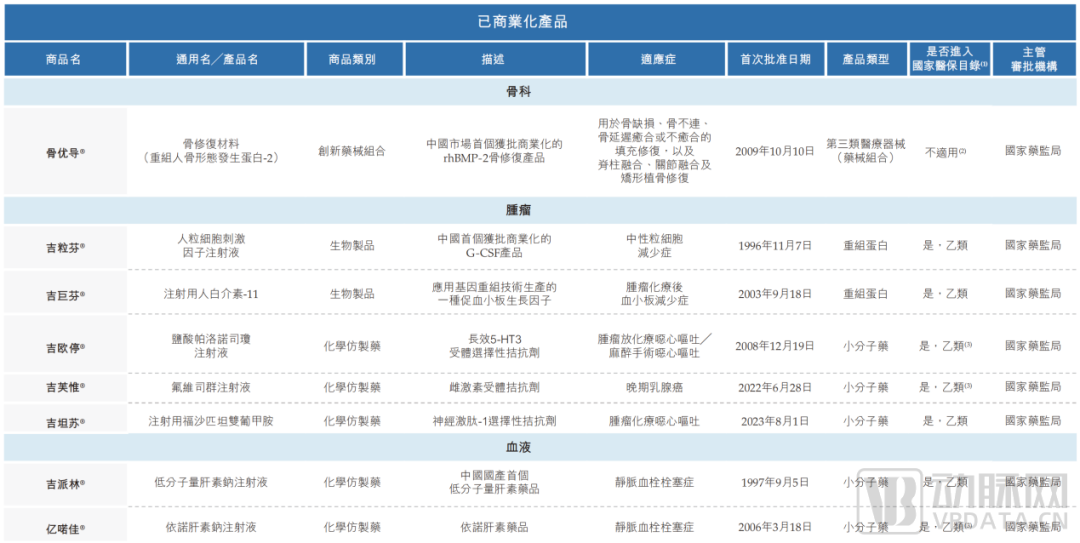Click the '一種促血小板生長因子' description
Viewport: 1080px width, 543px height.
pyautogui.click(x=495, y=300)
